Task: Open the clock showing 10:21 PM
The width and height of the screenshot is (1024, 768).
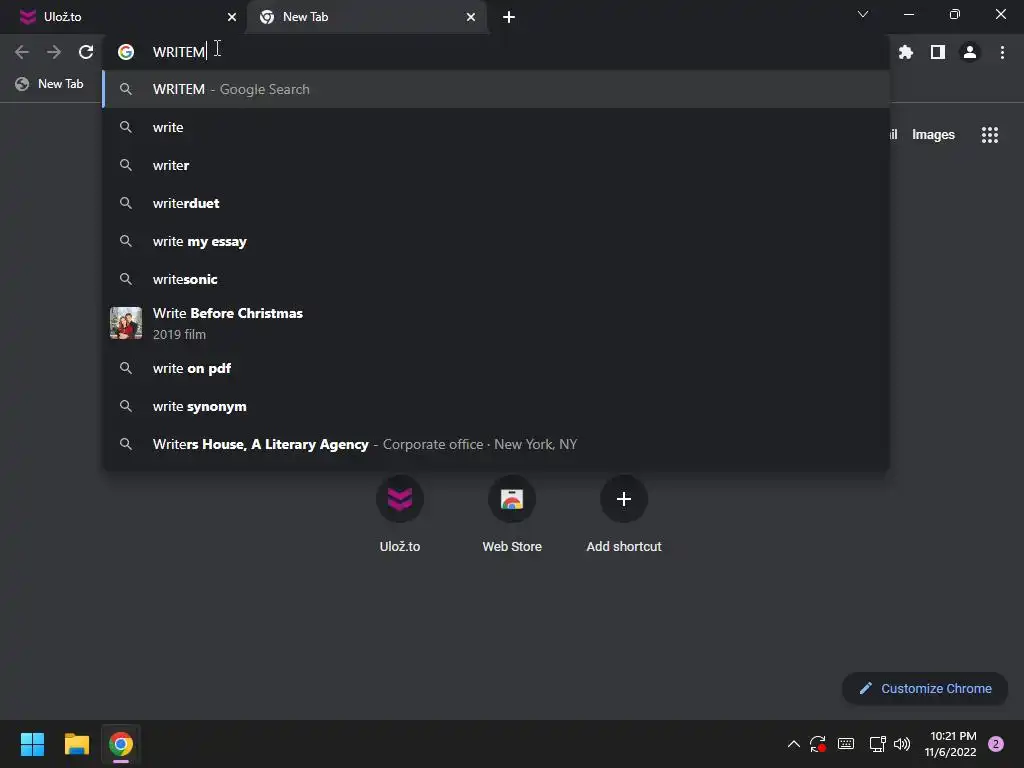Action: point(950,744)
